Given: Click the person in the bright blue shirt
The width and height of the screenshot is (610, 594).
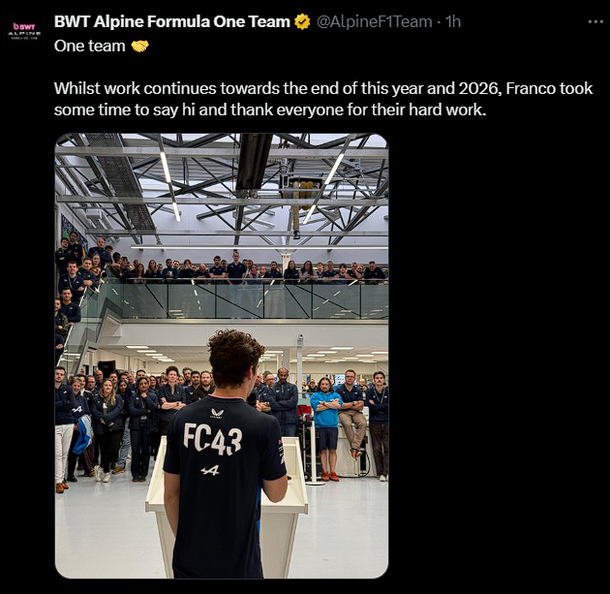Looking at the screenshot, I should tap(326, 410).
